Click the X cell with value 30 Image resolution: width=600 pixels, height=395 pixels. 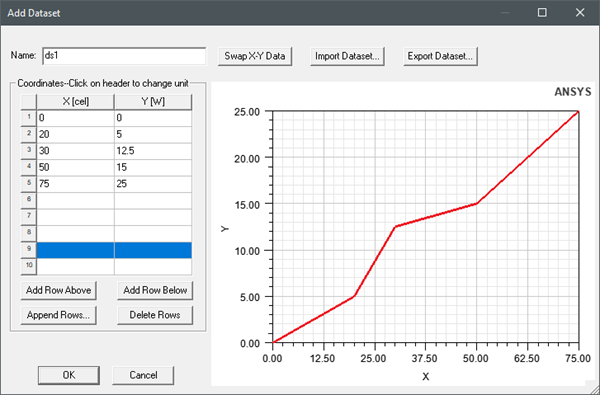[x=75, y=151]
